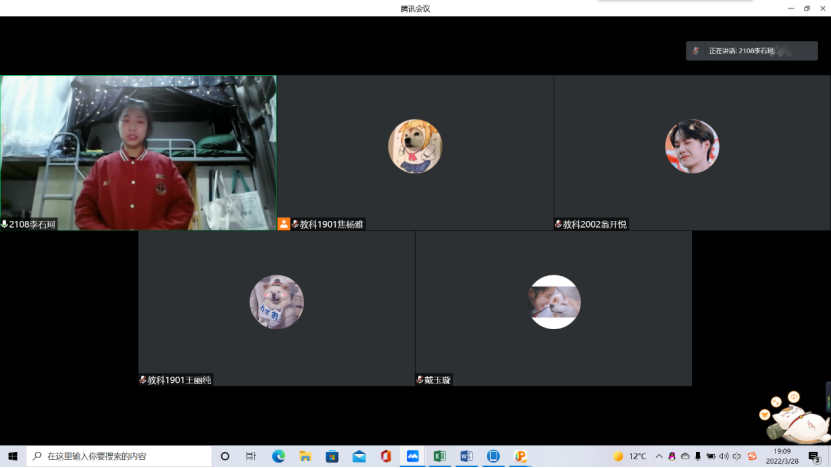Viewport: 831px width, 468px height.
Task: Open Excel from the taskbar
Action: pyautogui.click(x=439, y=456)
